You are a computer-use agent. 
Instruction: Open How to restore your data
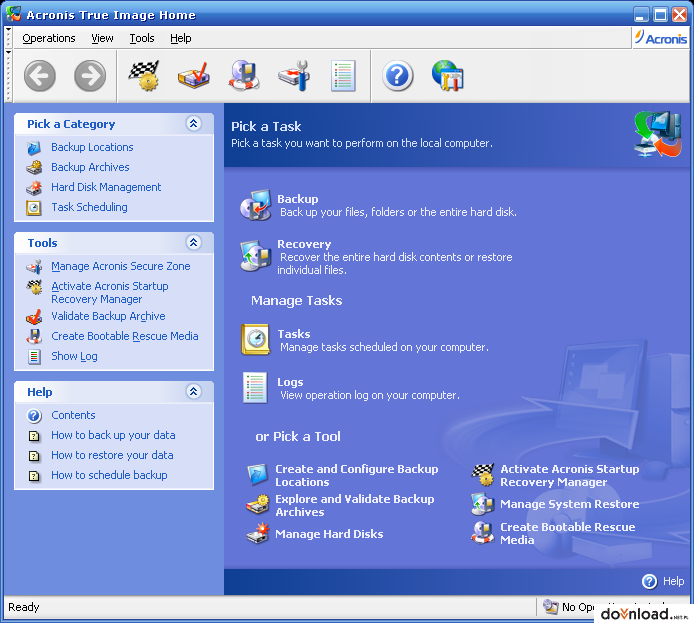click(112, 455)
